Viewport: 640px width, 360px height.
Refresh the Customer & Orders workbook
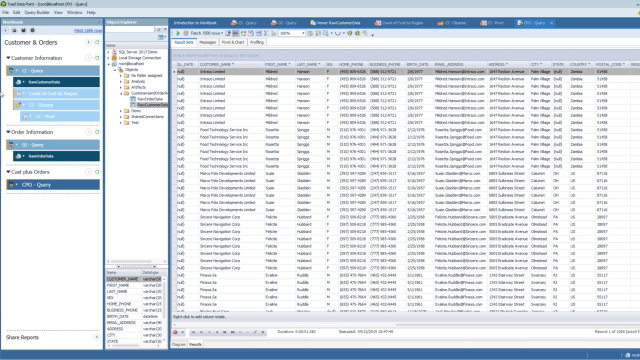click(97, 42)
